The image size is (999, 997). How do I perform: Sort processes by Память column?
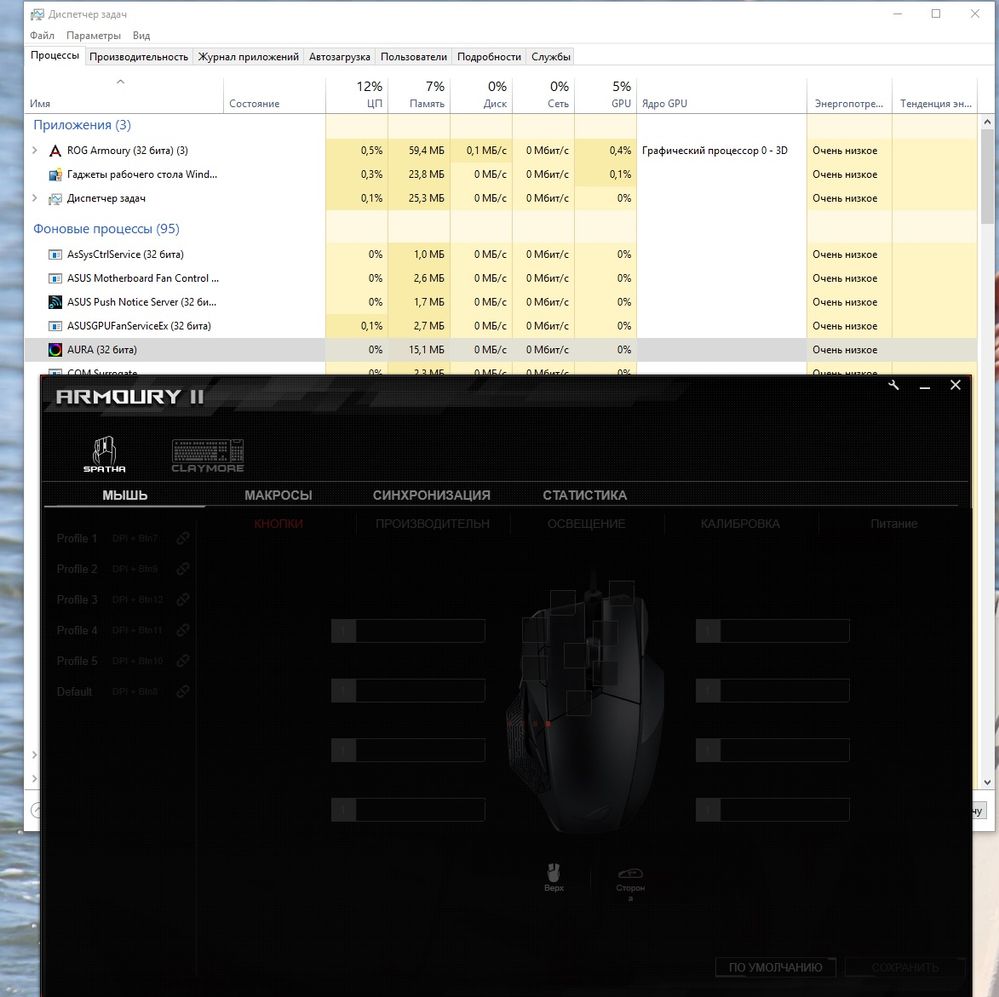419,95
